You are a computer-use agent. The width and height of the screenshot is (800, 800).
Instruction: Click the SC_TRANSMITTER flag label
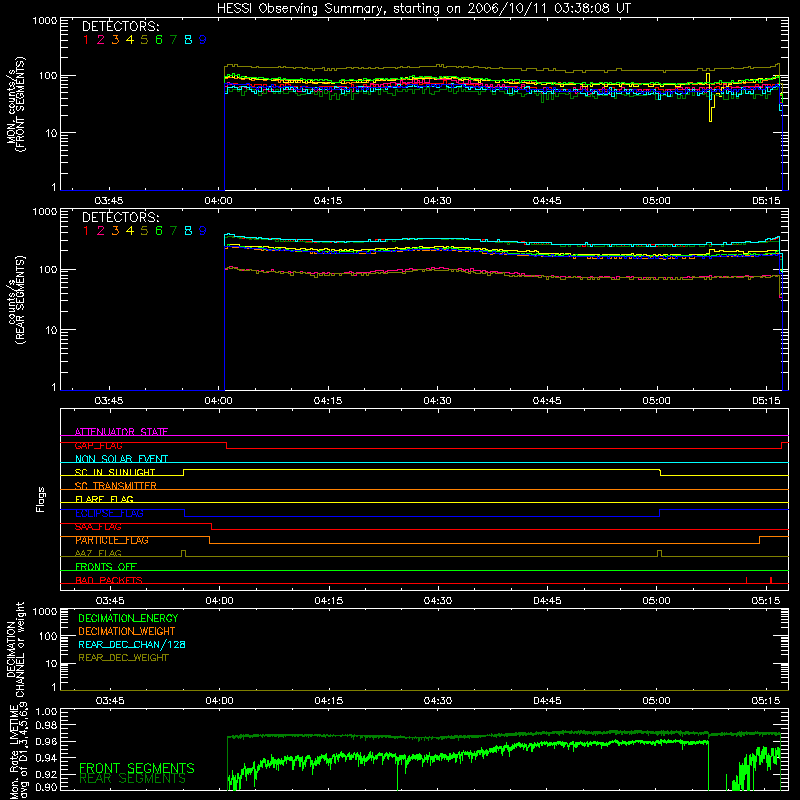[x=115, y=485]
